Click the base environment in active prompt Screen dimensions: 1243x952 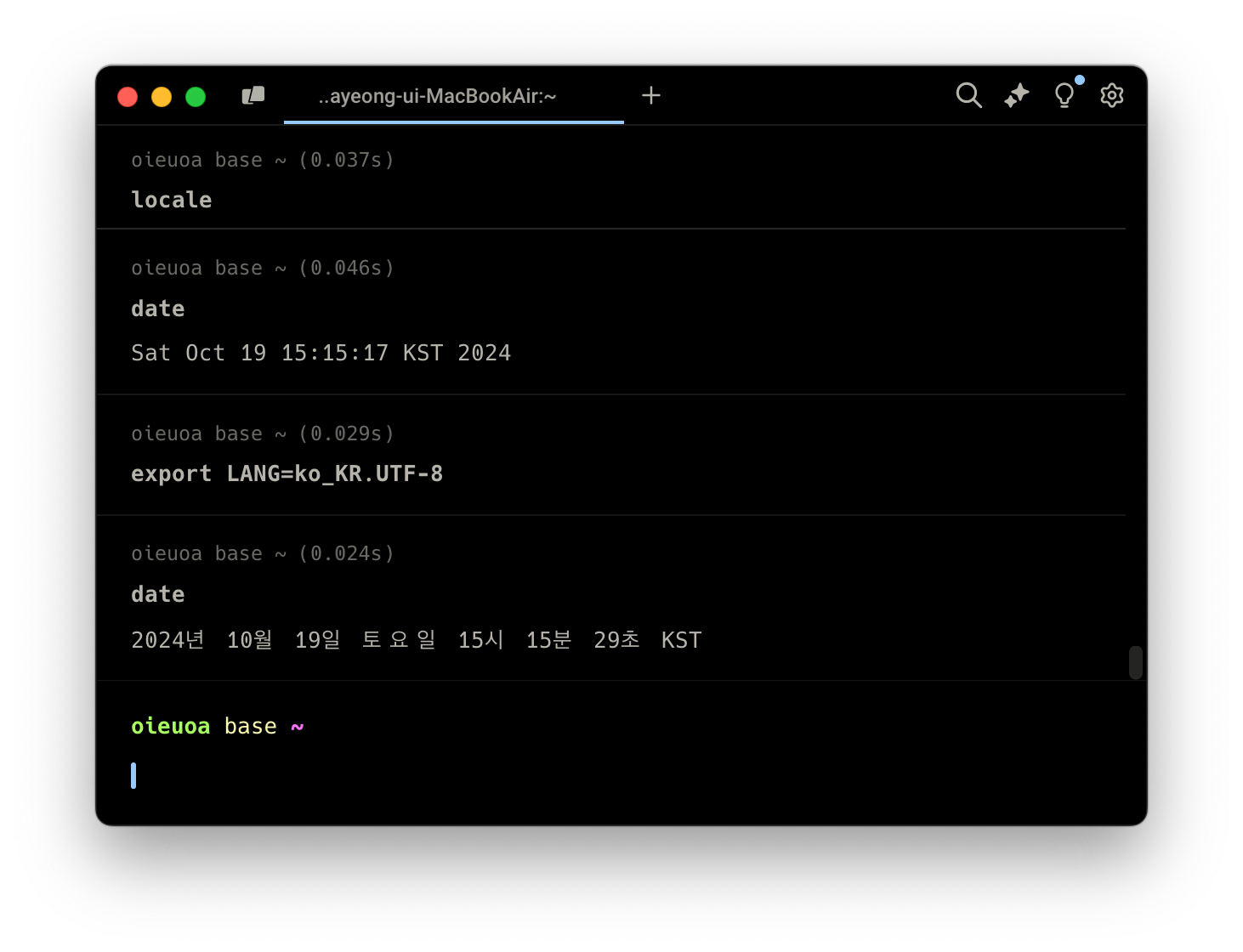click(x=250, y=726)
